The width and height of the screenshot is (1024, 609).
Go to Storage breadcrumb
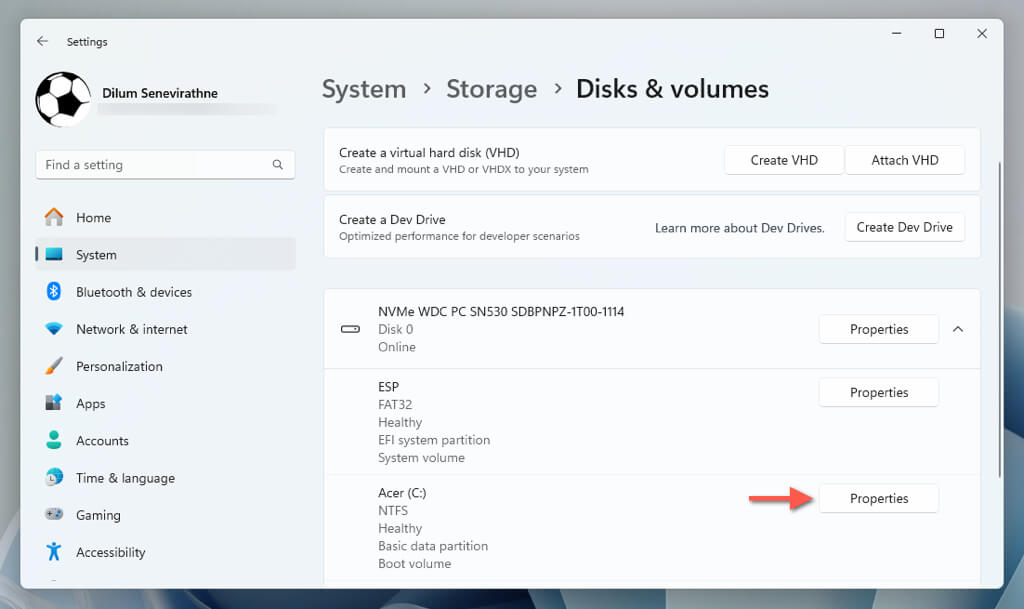coord(491,89)
